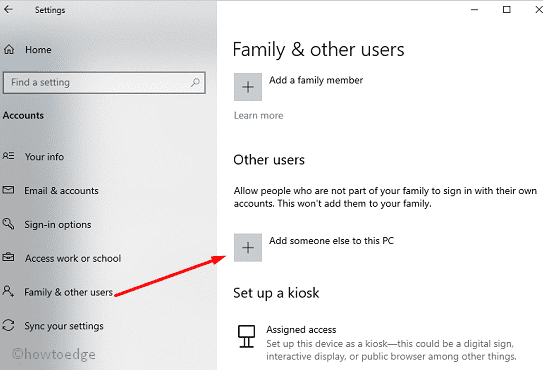Image resolution: width=543 pixels, height=370 pixels.
Task: Click the Access work or school briefcase icon
Action: (x=8, y=257)
